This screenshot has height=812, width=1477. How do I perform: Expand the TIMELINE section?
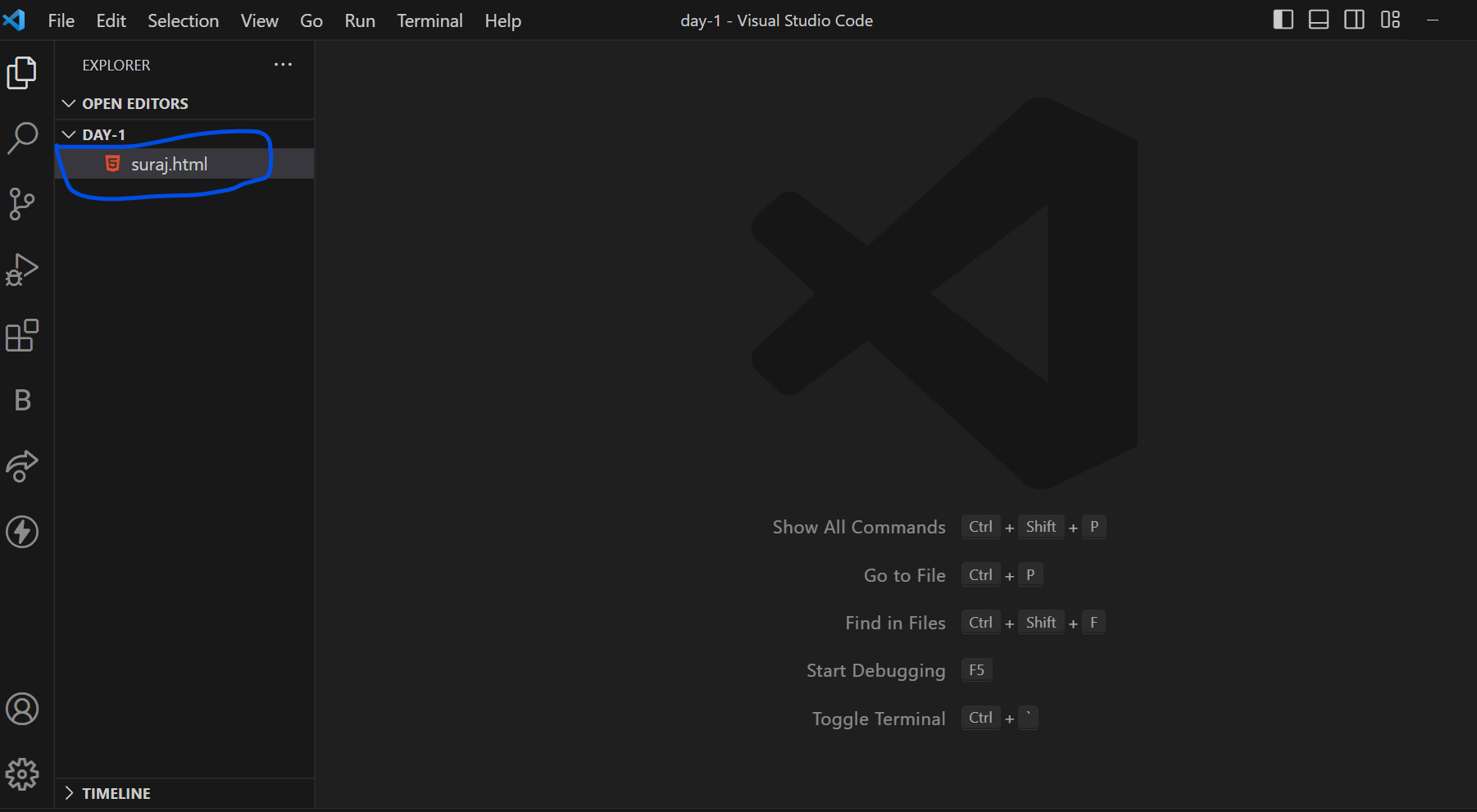69,792
